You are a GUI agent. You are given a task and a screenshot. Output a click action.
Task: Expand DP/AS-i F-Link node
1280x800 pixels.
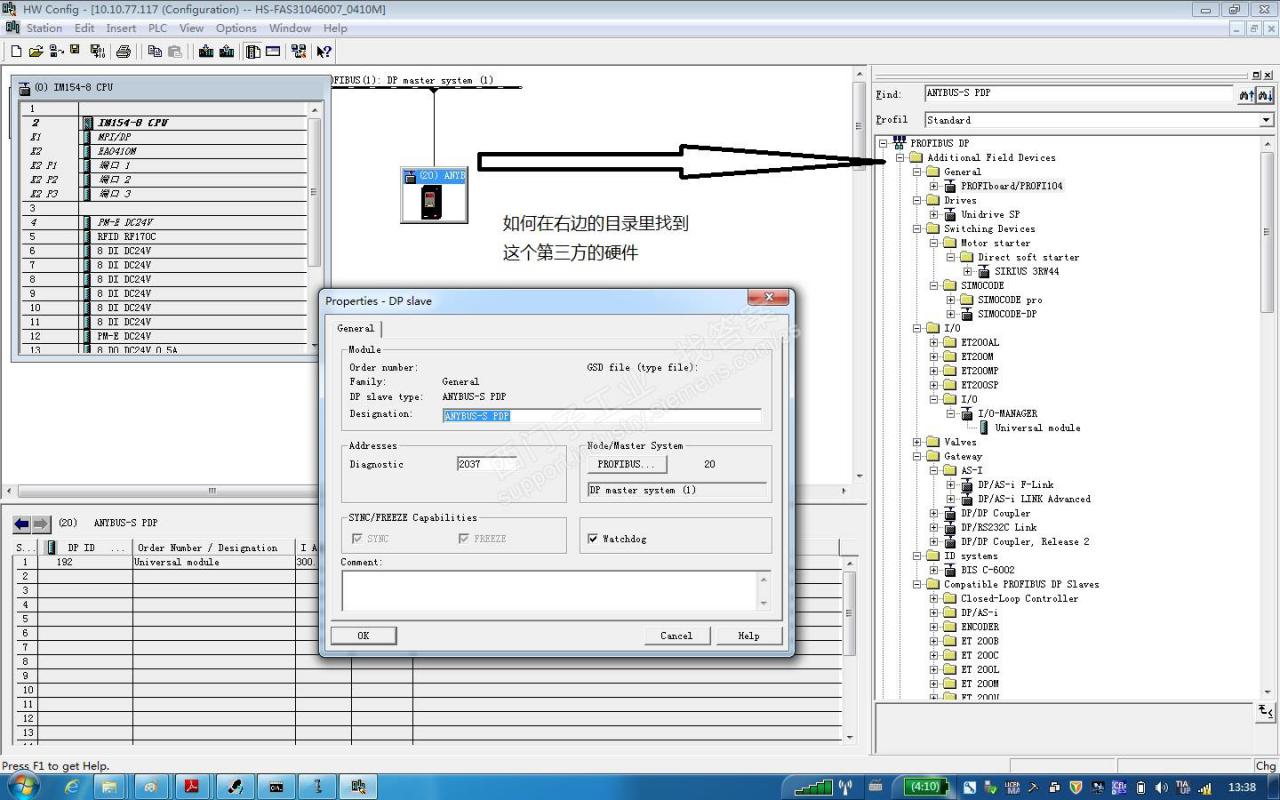[951, 485]
